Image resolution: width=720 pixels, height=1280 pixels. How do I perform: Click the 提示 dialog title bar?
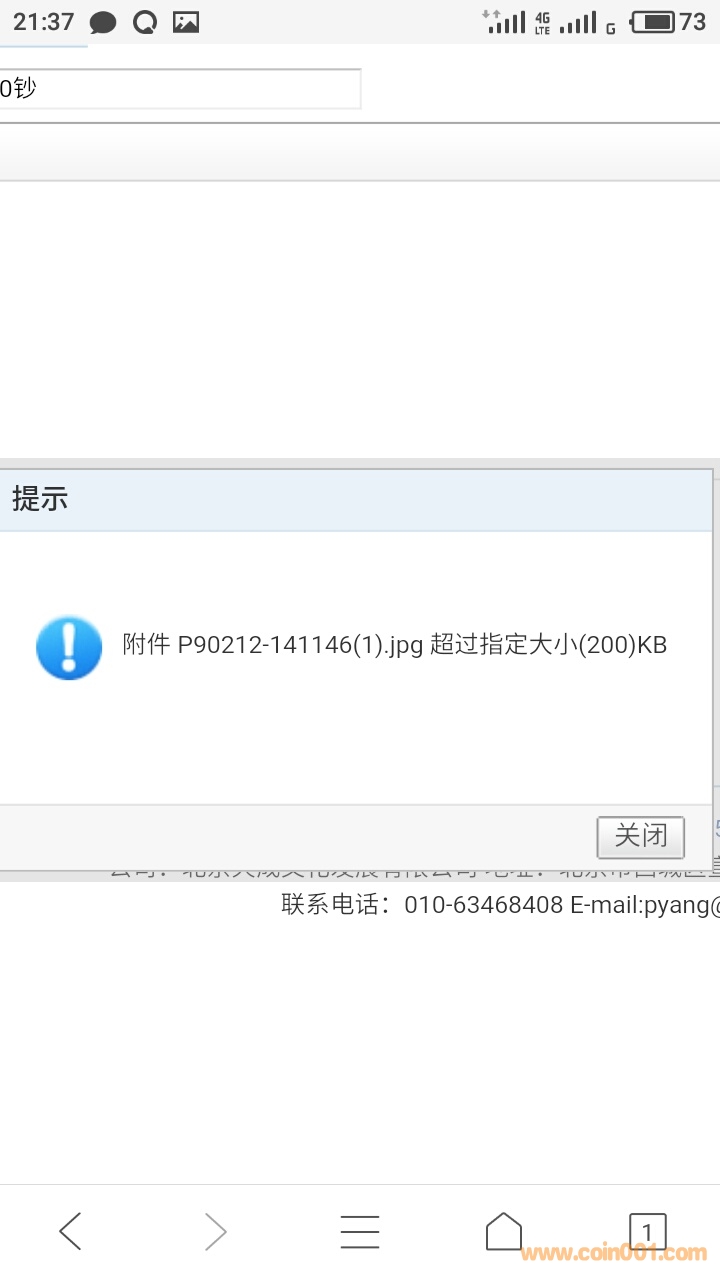click(x=356, y=499)
